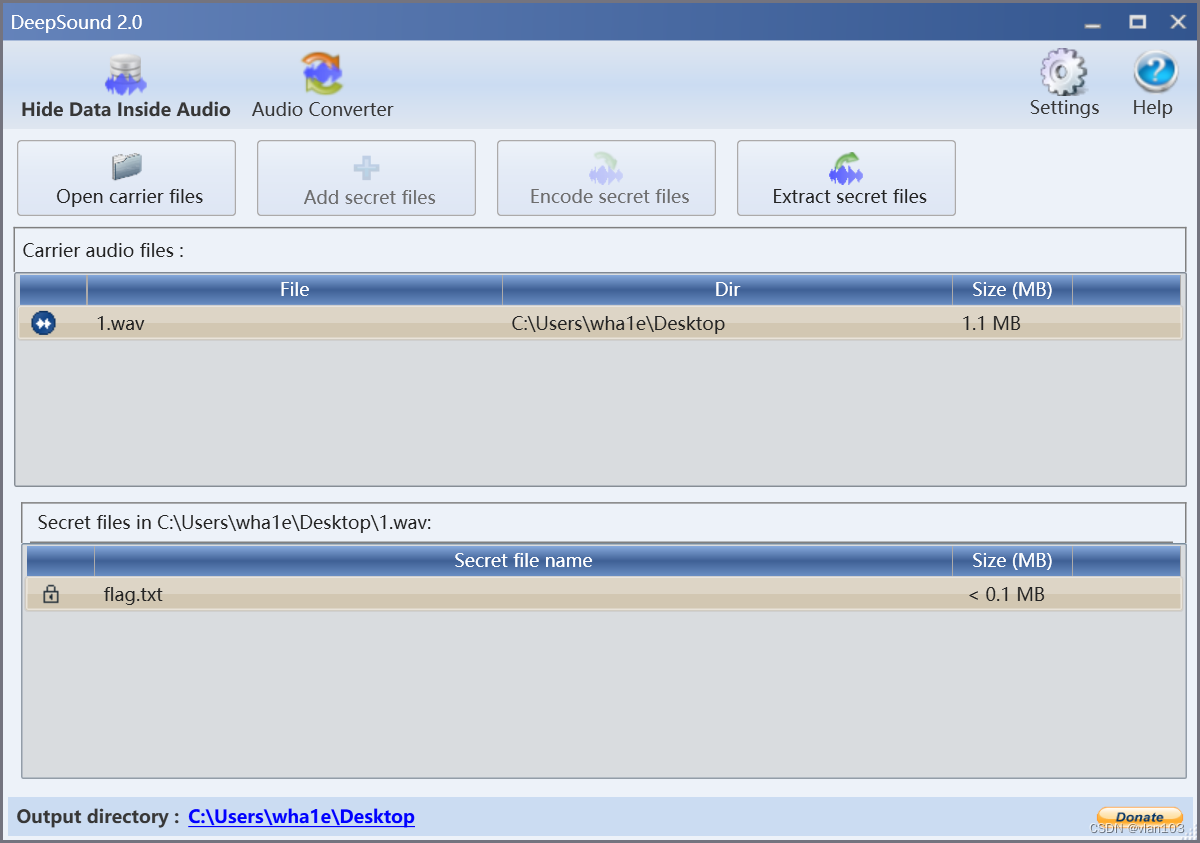Click the blue waveform icon beside 1.wav
Viewport: 1200px width, 843px height.
coord(42,323)
